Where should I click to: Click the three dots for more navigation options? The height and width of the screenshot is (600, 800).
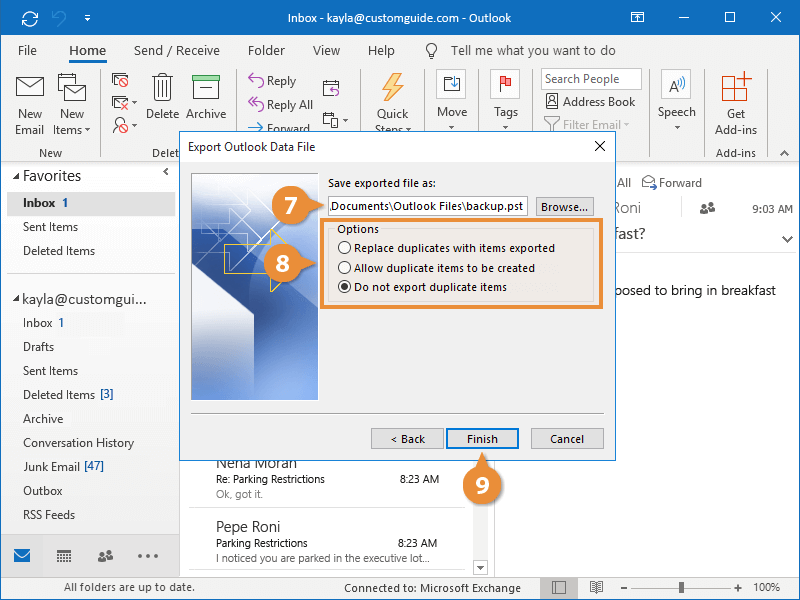[x=147, y=556]
